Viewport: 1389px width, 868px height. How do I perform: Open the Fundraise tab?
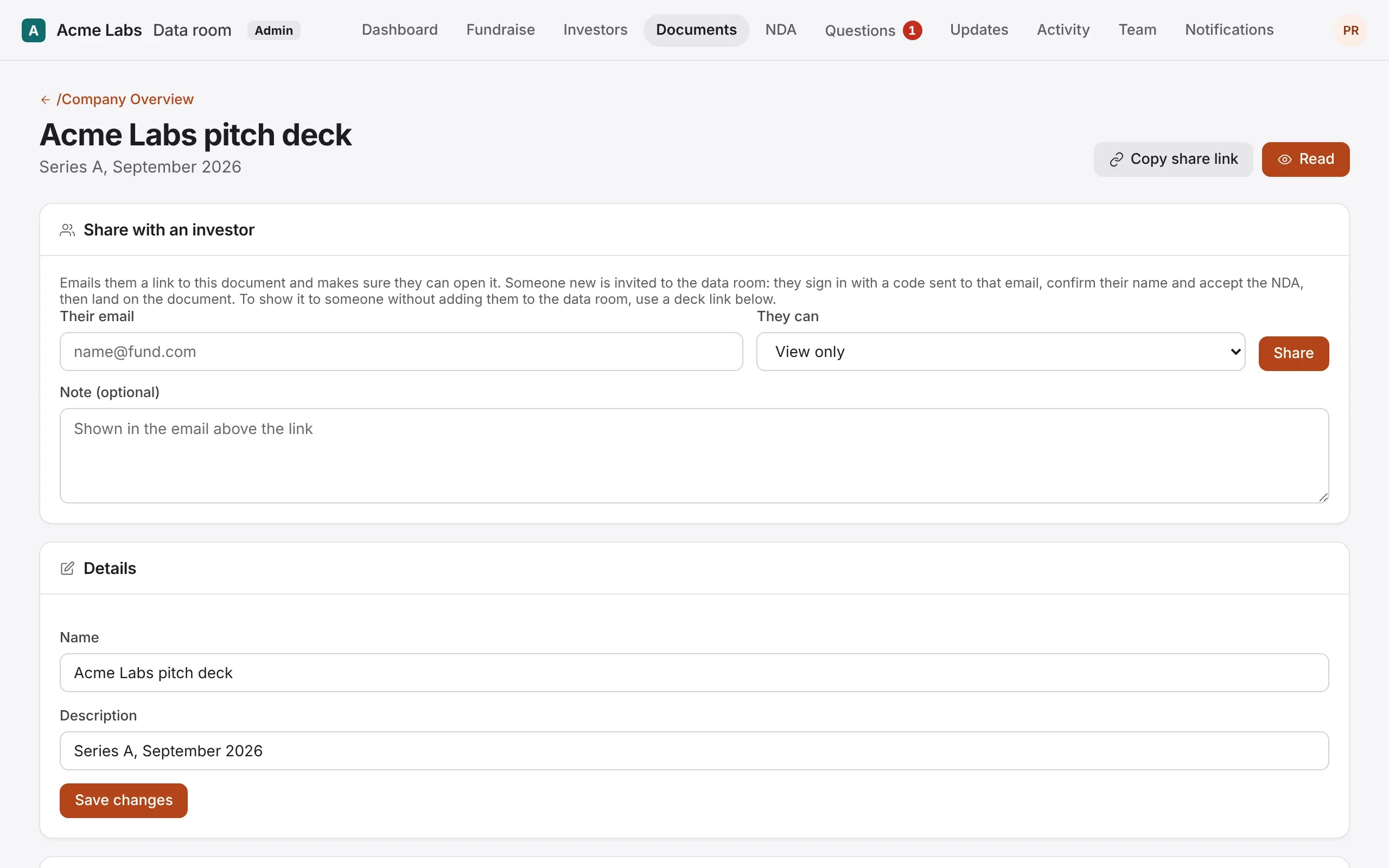coord(500,30)
